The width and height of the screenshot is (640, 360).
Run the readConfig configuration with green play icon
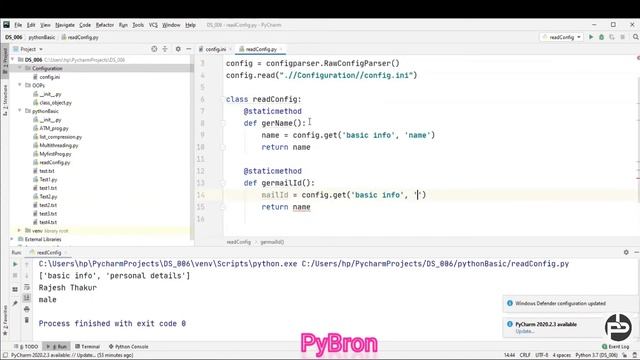pyautogui.click(x=591, y=37)
